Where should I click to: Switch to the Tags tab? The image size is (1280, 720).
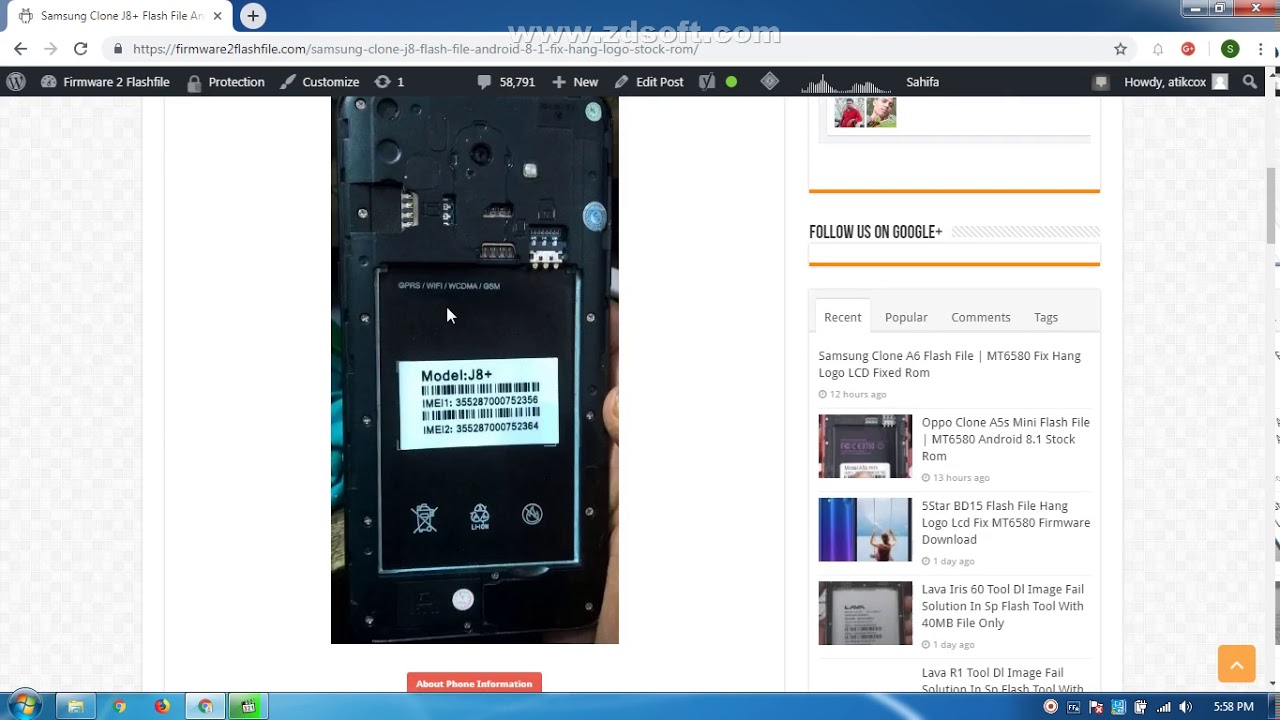pos(1046,317)
